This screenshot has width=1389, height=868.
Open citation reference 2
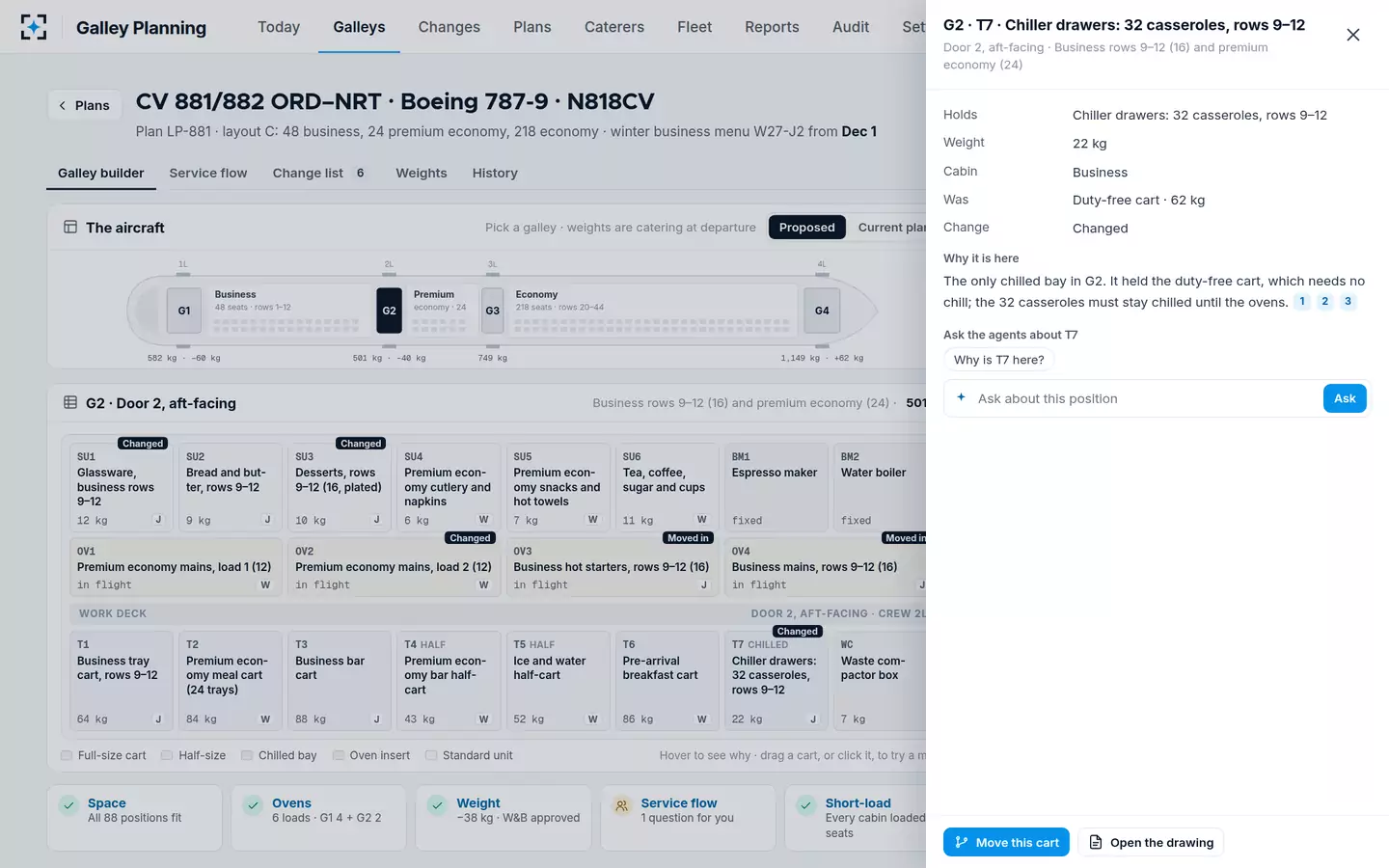1325,302
